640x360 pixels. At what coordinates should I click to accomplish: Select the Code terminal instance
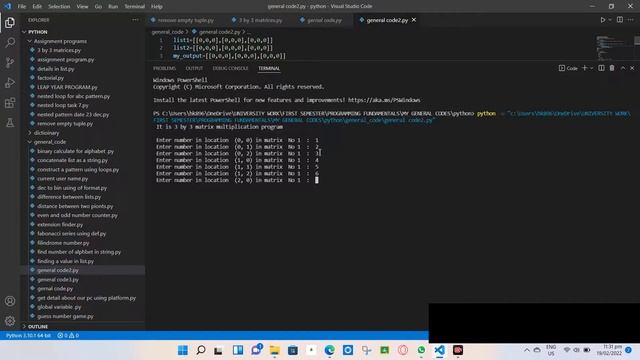[x=568, y=68]
